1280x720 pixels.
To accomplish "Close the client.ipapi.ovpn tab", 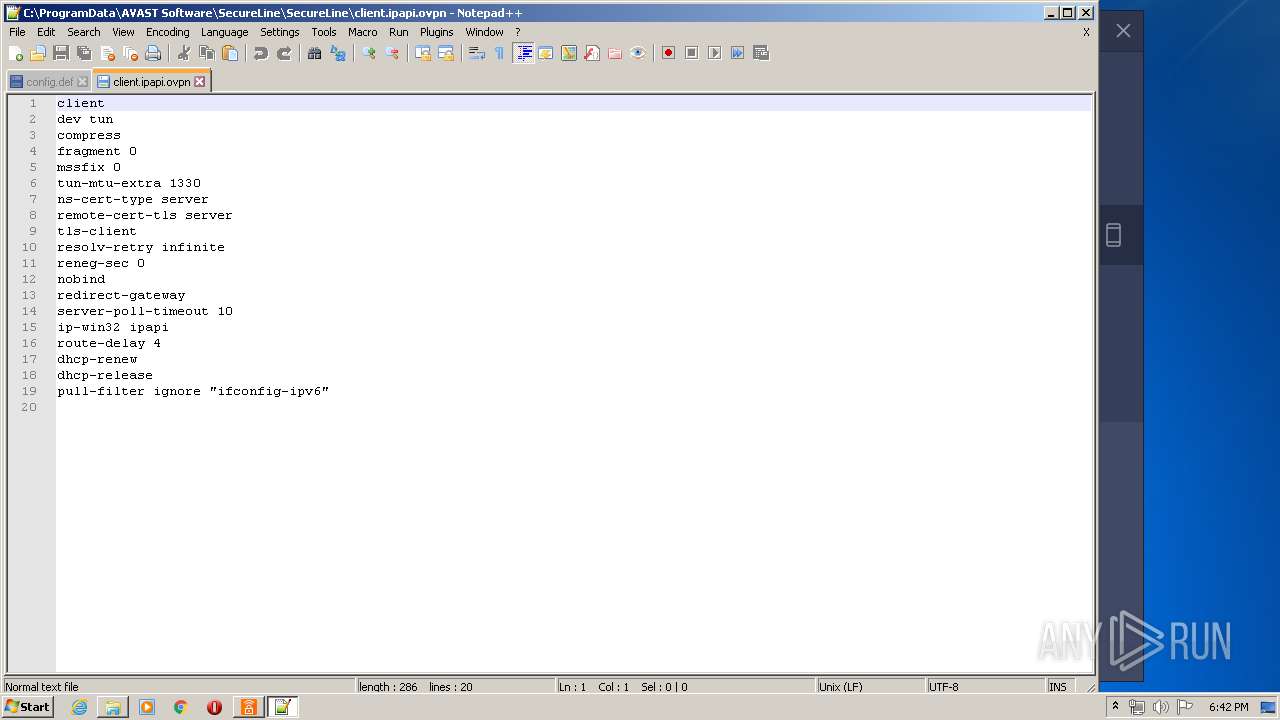I will point(199,82).
